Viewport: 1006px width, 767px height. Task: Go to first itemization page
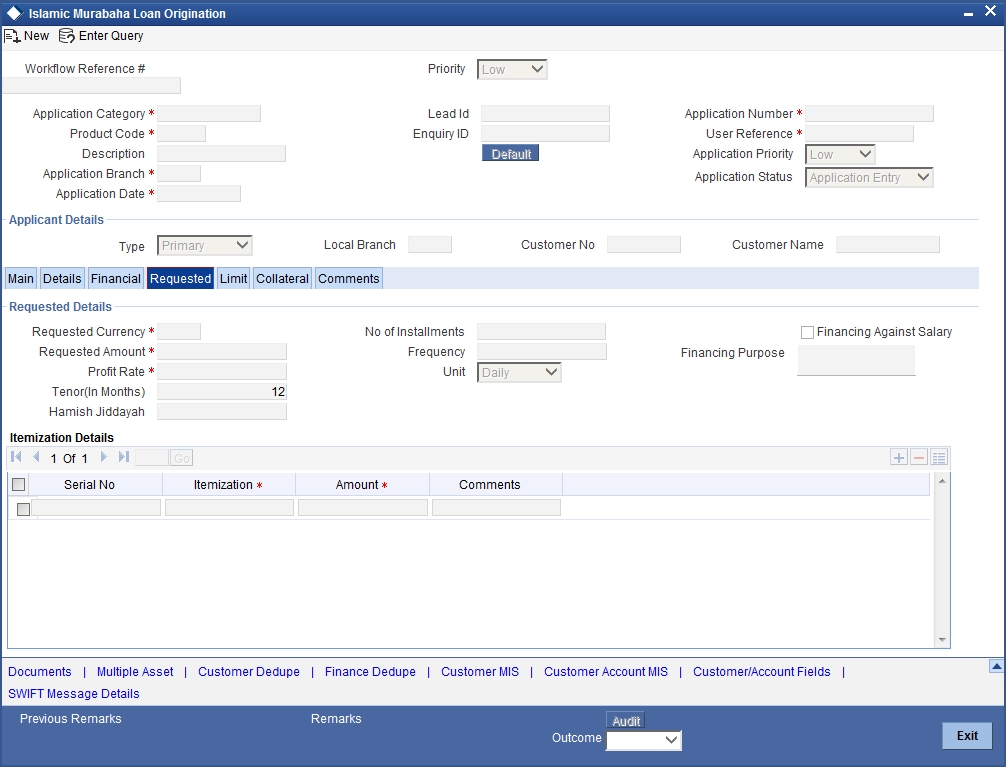coord(17,457)
